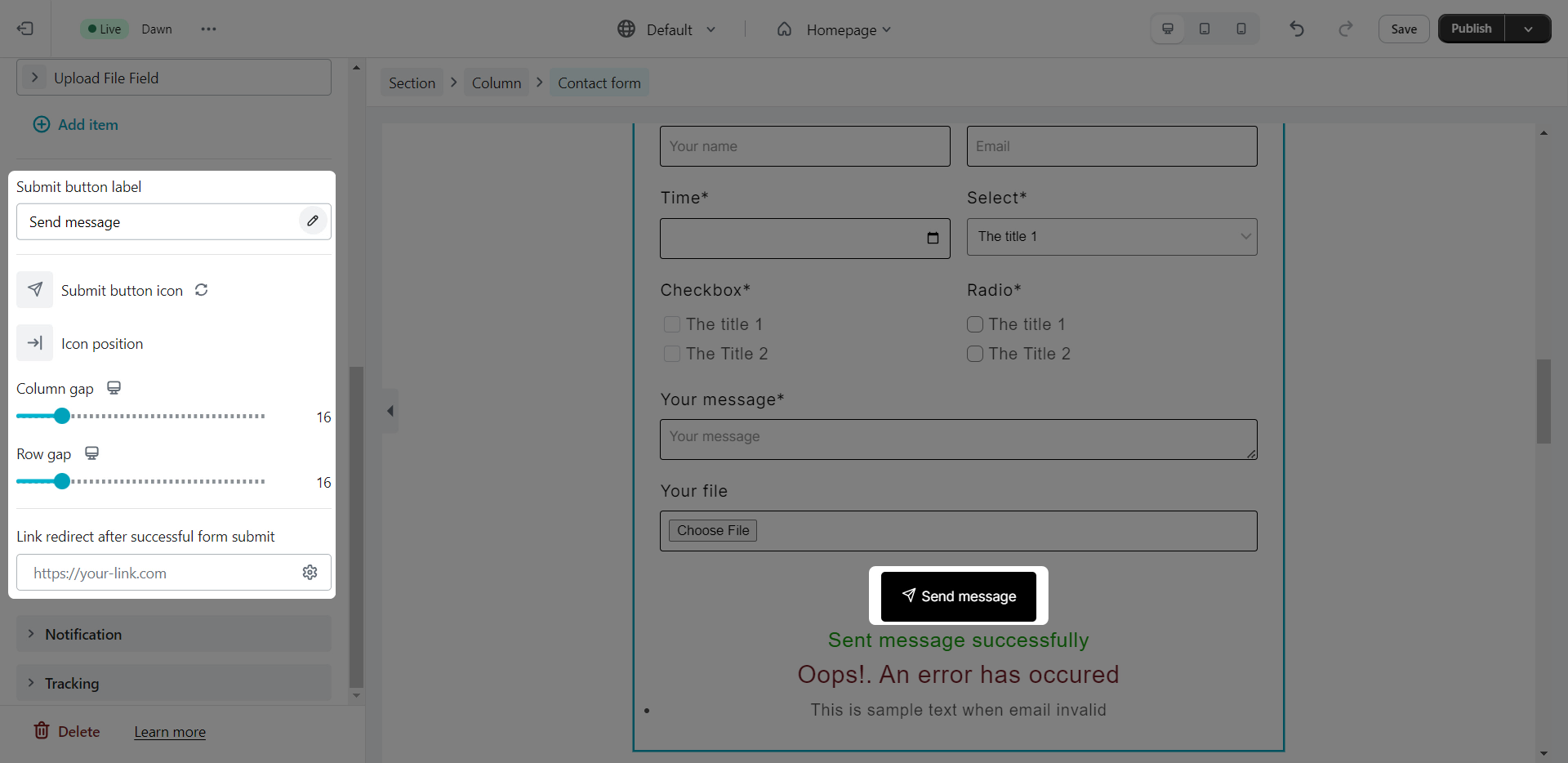Tick checkbox The title 1
This screenshot has width=1568, height=763.
[672, 324]
